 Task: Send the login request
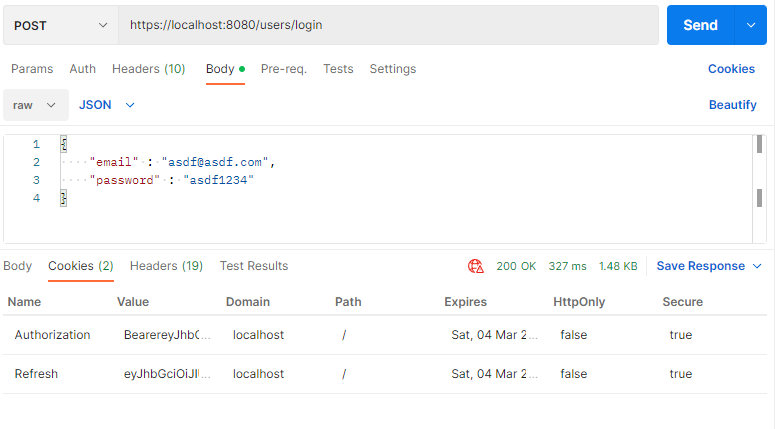[700, 25]
